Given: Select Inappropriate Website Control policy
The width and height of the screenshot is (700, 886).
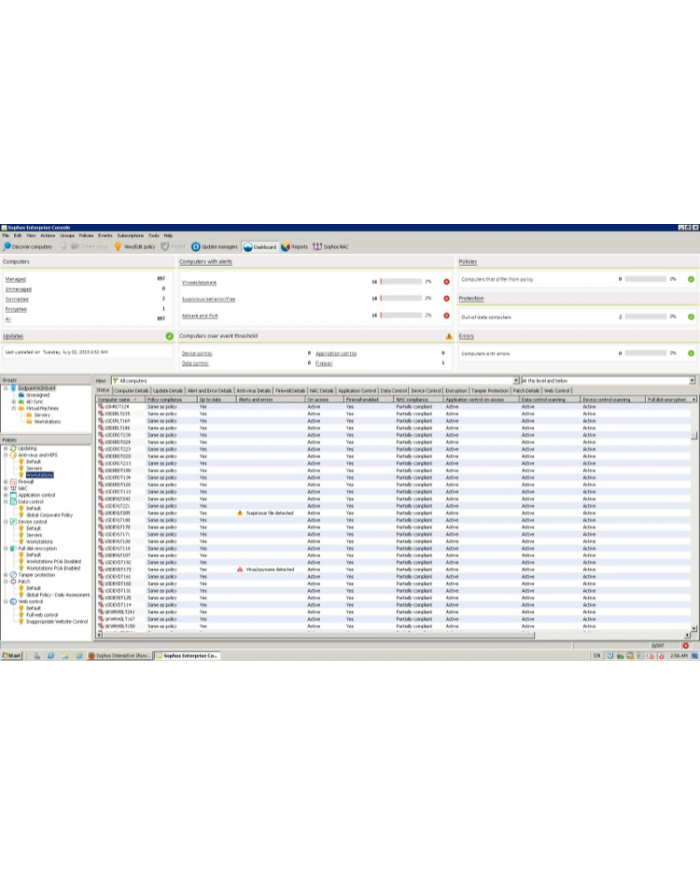Looking at the screenshot, I should (x=57, y=622).
